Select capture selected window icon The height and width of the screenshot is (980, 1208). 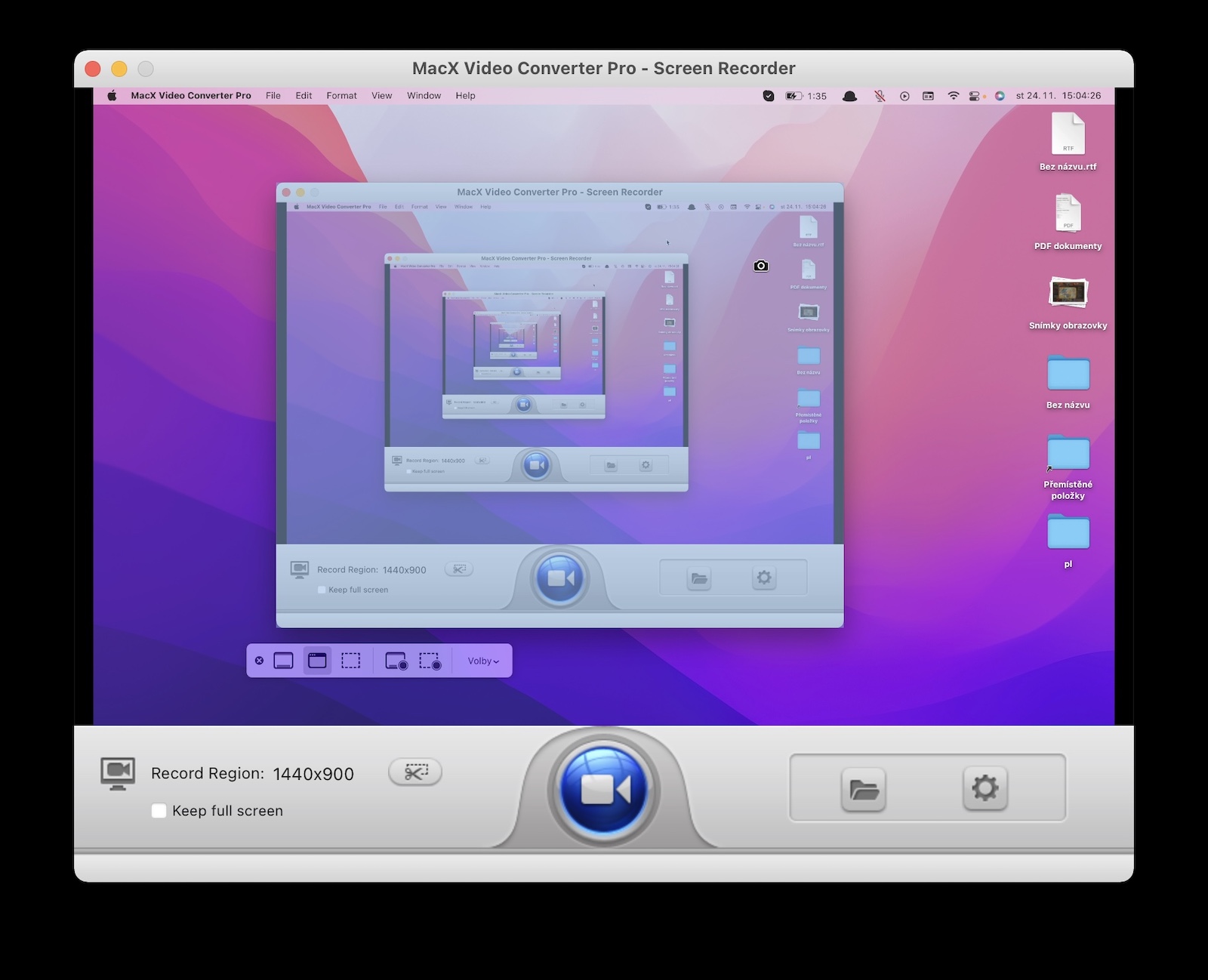click(317, 661)
